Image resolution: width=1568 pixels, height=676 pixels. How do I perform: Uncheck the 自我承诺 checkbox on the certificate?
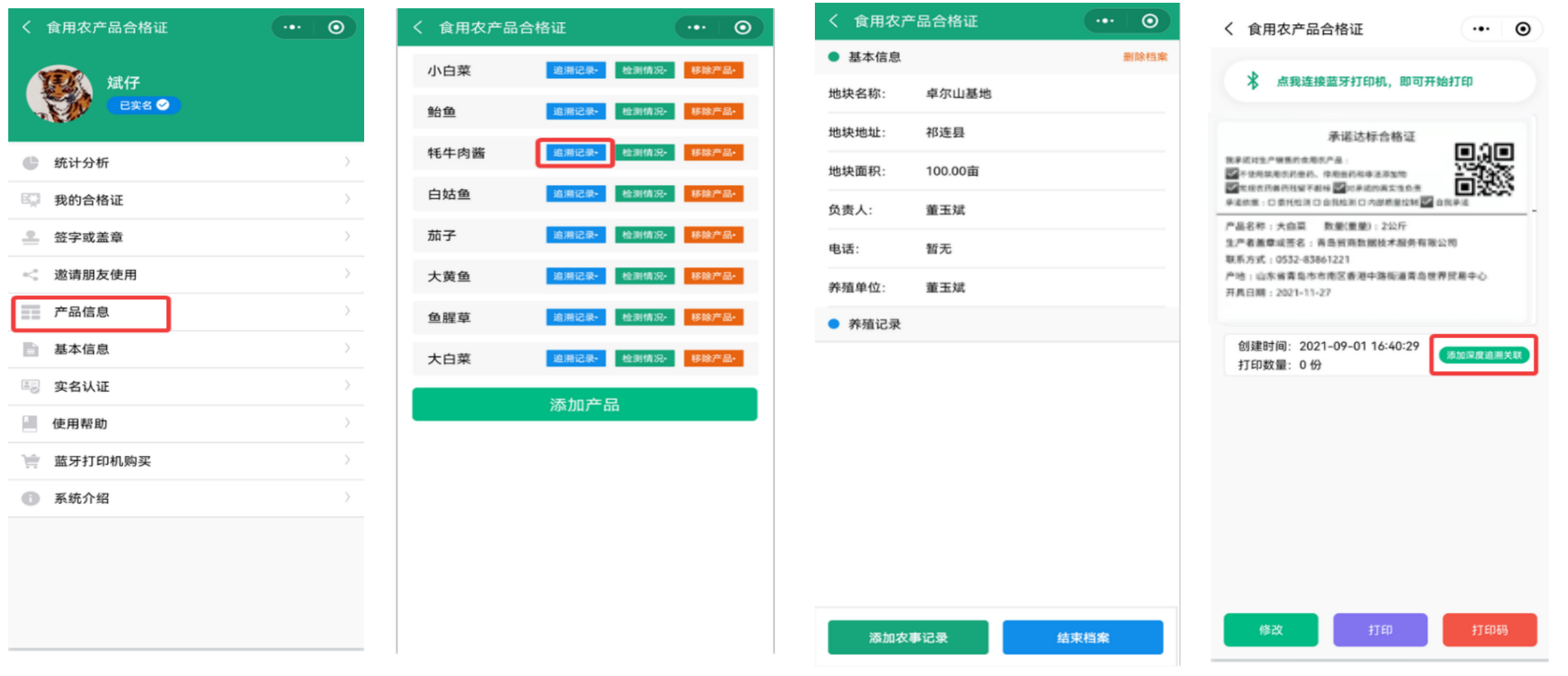[x=1426, y=202]
